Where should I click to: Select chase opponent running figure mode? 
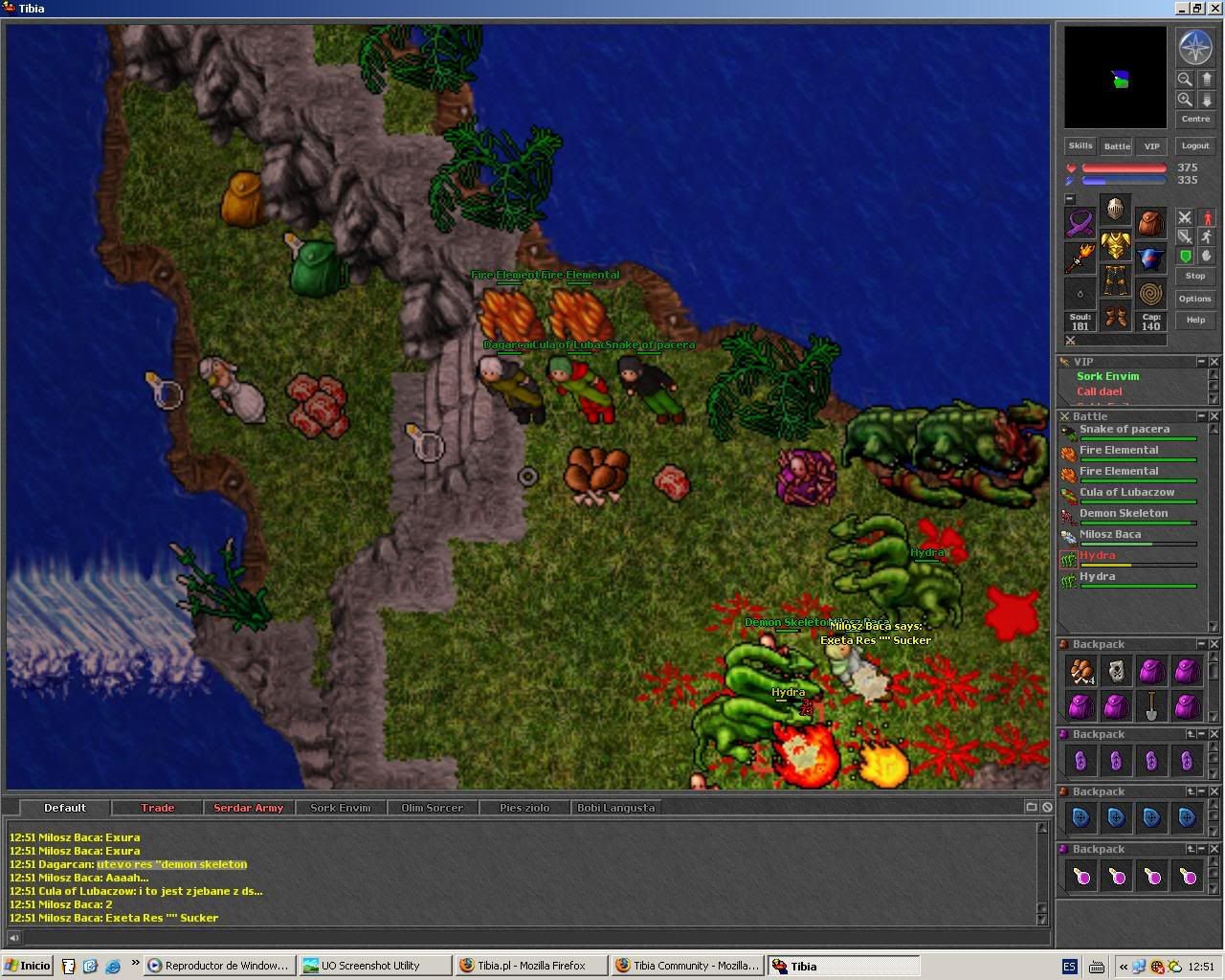[x=1206, y=237]
